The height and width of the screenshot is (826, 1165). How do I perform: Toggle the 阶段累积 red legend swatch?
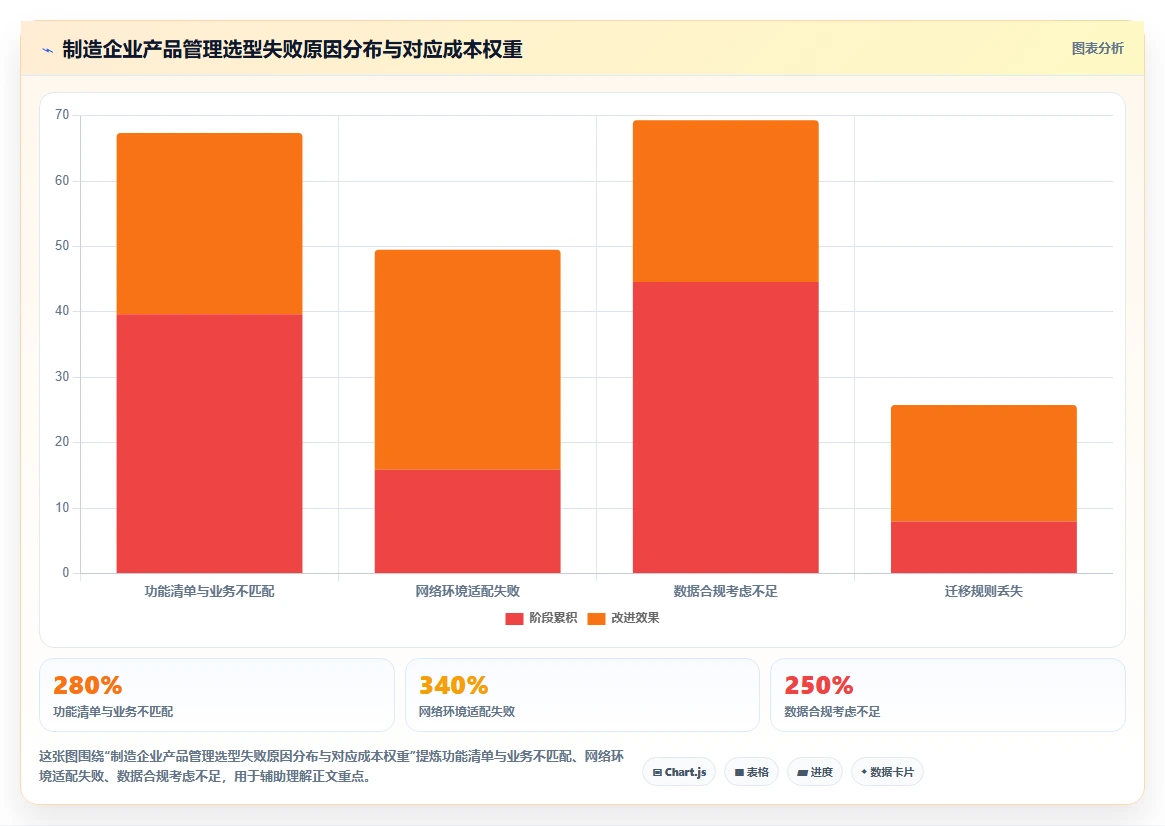click(514, 618)
